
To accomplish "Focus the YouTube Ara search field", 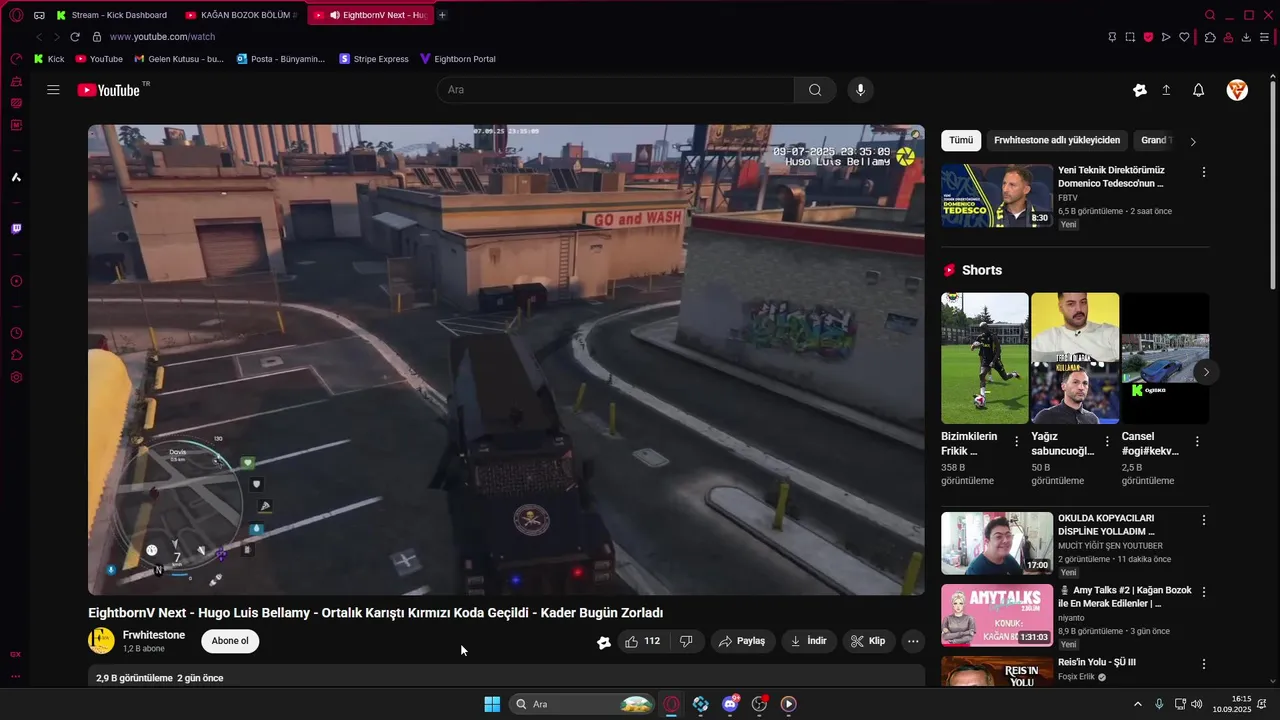I will pyautogui.click(x=615, y=90).
